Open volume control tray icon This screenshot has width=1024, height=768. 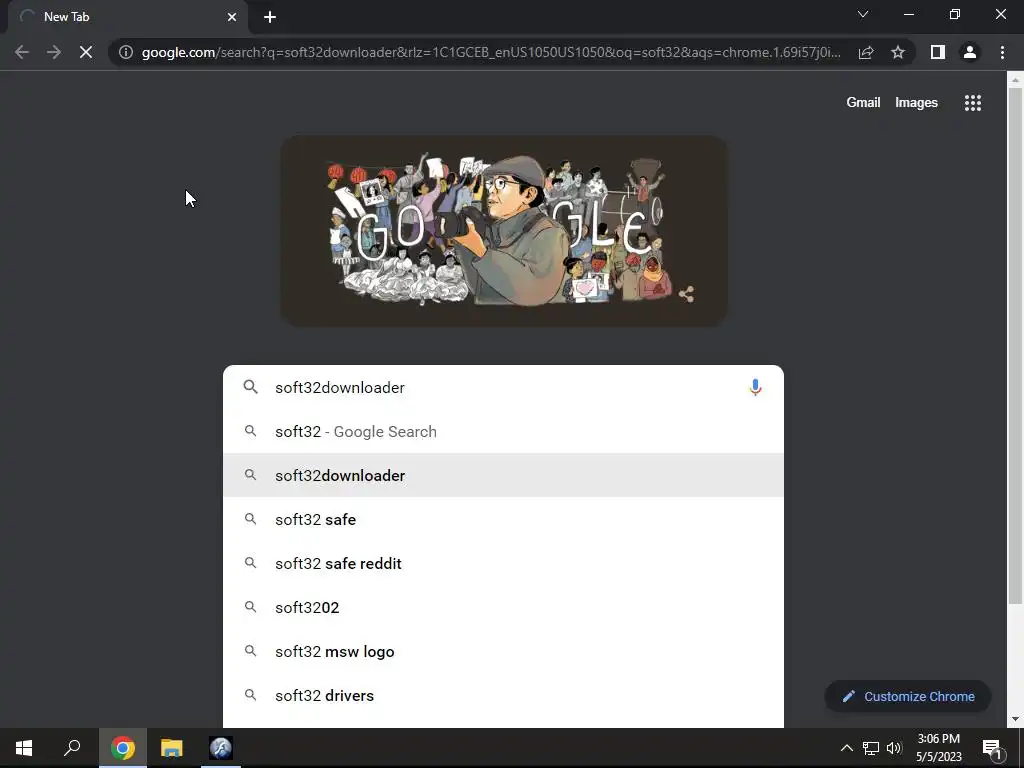point(894,748)
